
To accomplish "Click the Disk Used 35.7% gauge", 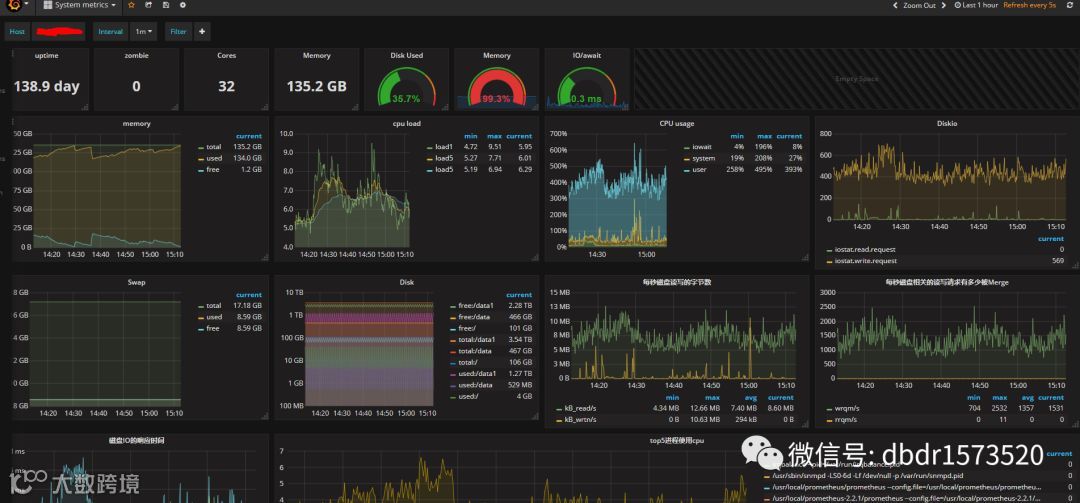I will 406,86.
